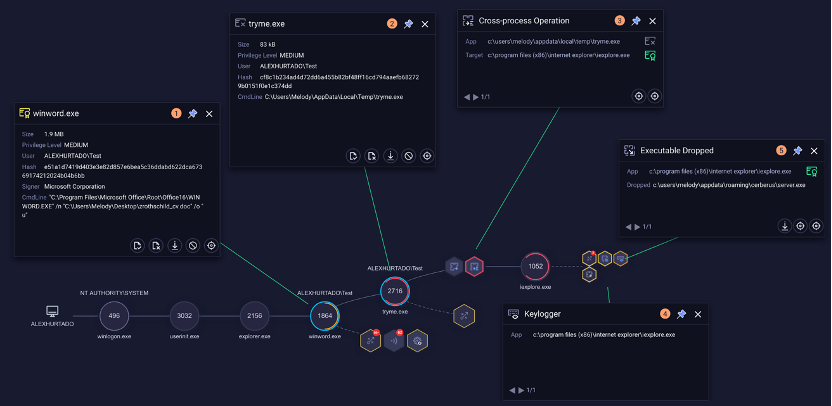The width and height of the screenshot is (832, 406).
Task: Click gray puzzle-piece hexagon after tryme.exe
Action: pos(454,267)
